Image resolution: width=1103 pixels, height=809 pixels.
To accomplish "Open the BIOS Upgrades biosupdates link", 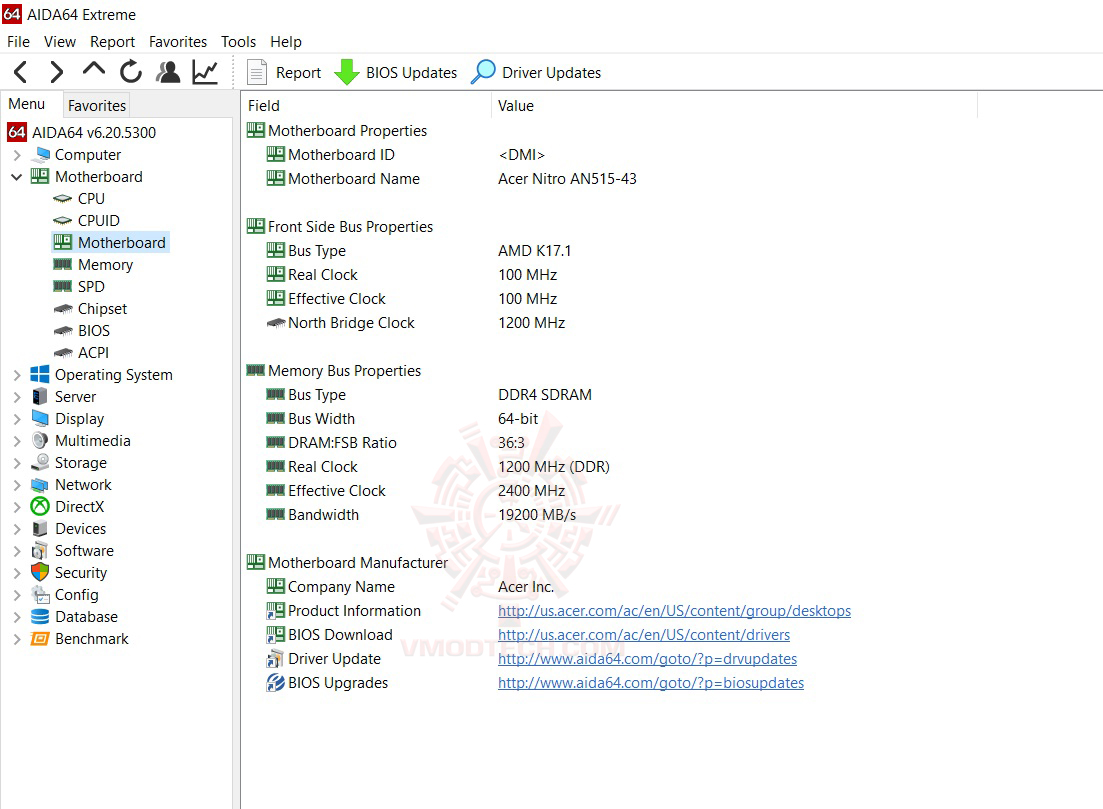I will coord(651,683).
